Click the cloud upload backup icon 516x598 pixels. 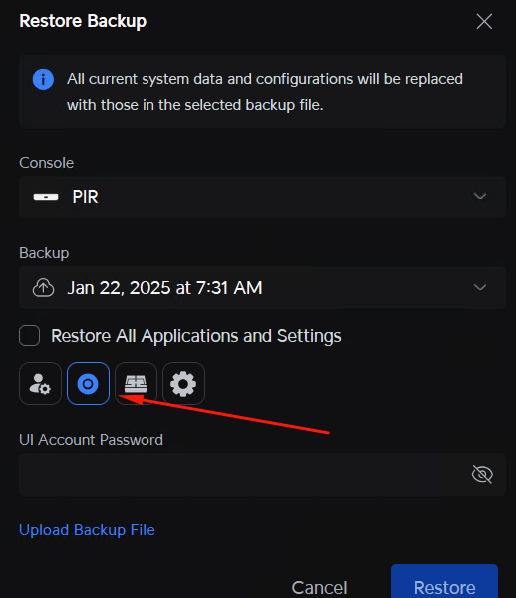[x=43, y=288]
